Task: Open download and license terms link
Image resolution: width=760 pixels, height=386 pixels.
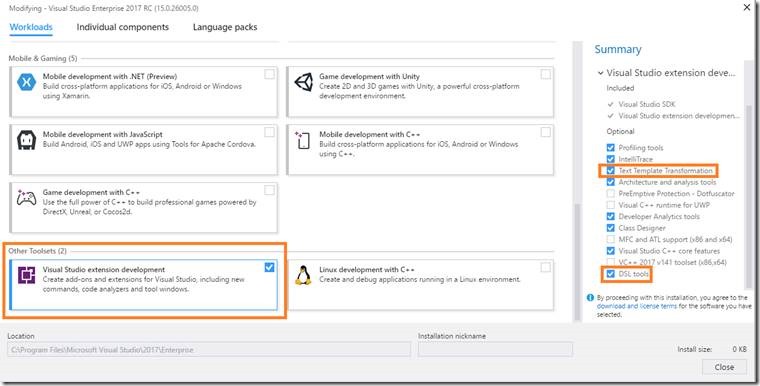Action: 637,306
